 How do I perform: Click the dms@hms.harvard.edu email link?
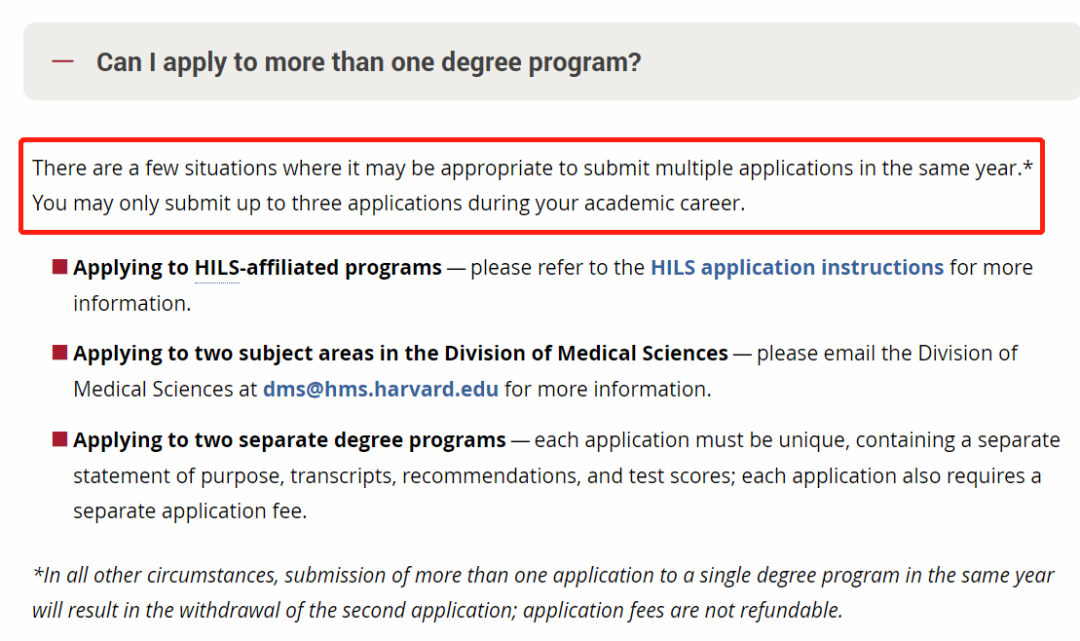point(380,389)
